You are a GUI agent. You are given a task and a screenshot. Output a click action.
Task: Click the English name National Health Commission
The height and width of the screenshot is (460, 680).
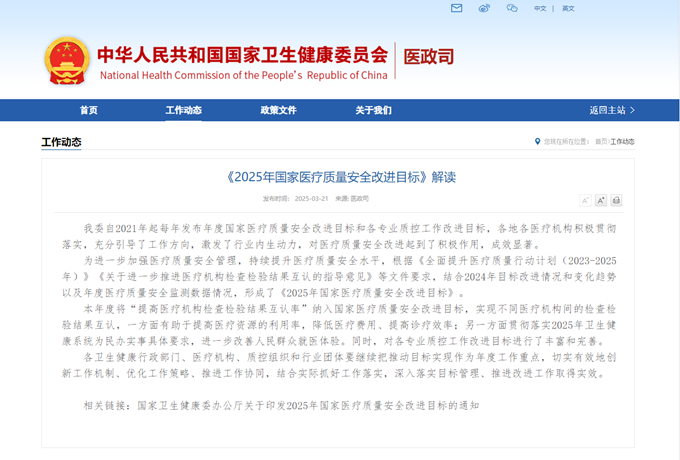click(x=244, y=75)
